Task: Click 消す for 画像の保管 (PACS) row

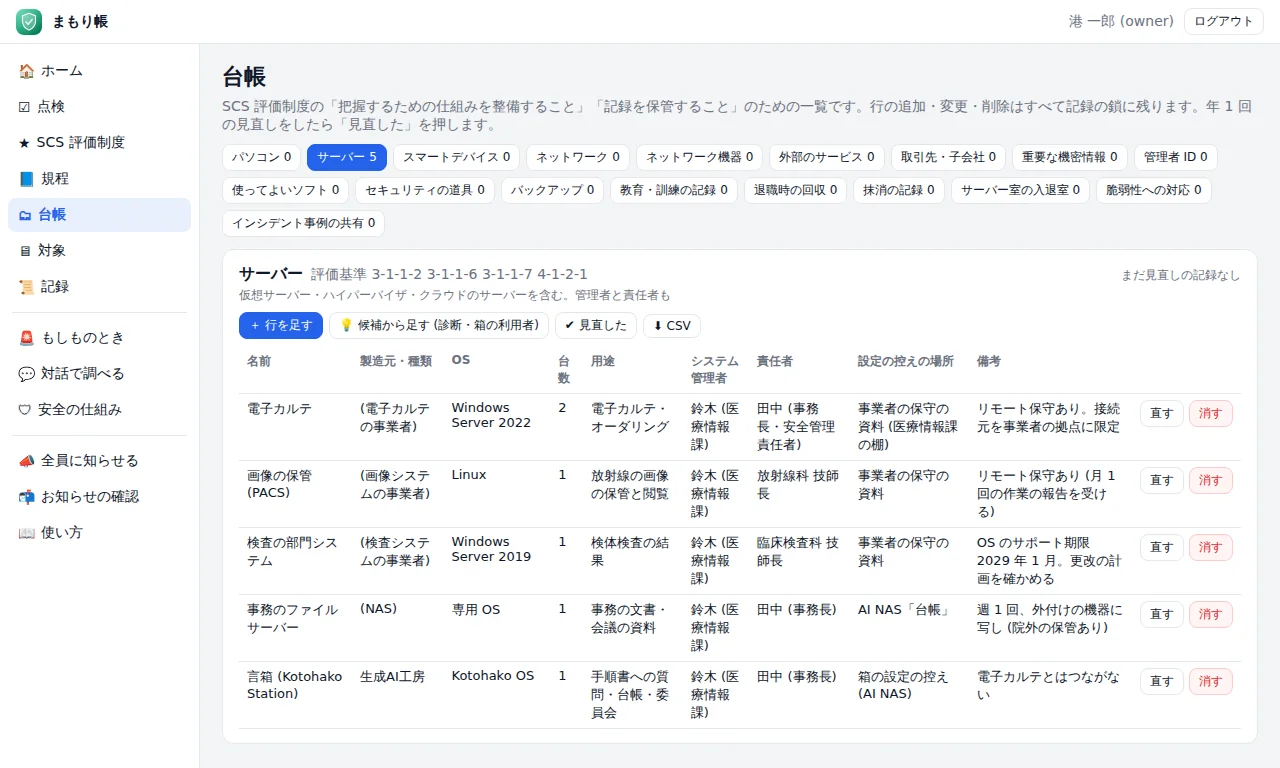Action: [1211, 481]
